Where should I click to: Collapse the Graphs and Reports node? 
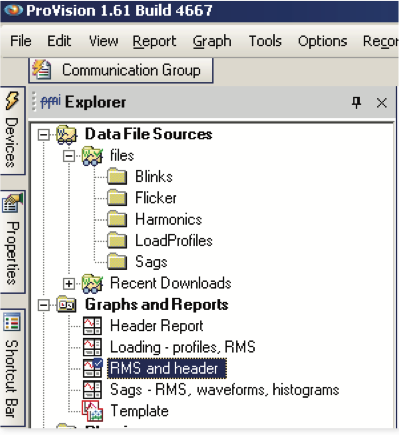[x=44, y=305]
